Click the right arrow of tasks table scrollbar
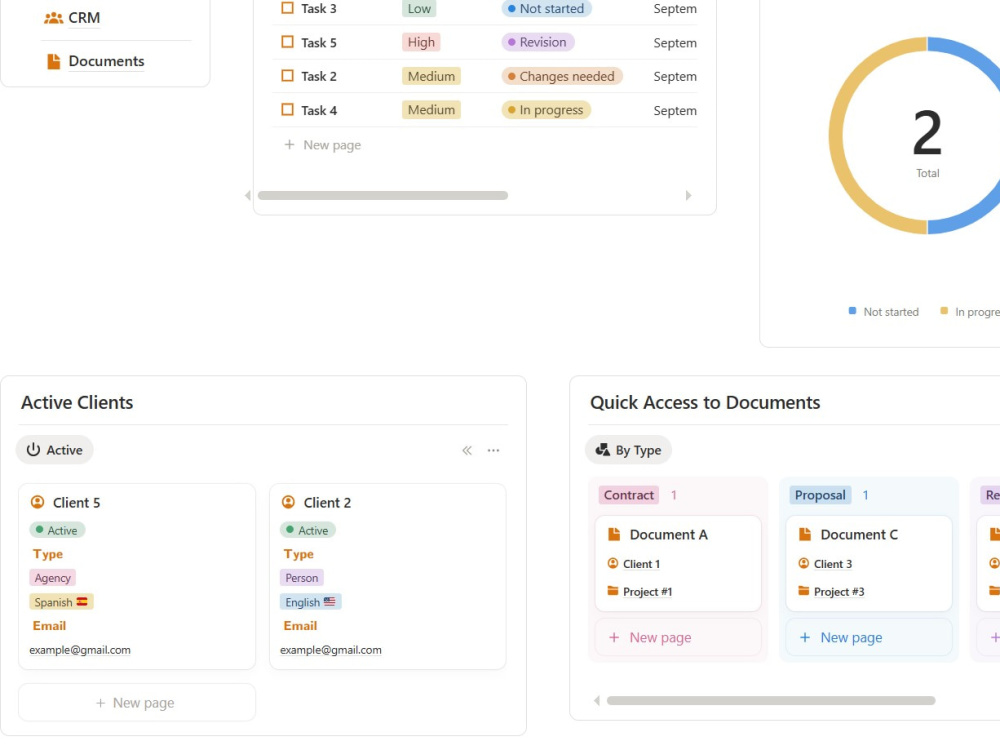The width and height of the screenshot is (1000, 750). 688,195
